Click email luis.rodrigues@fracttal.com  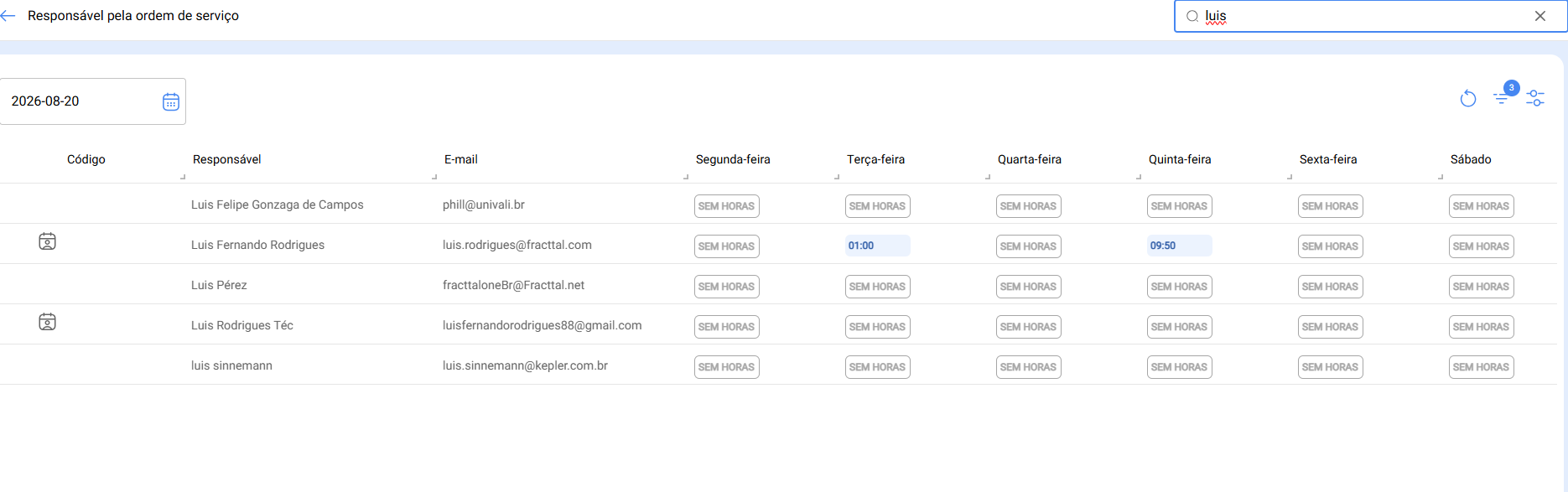click(517, 245)
